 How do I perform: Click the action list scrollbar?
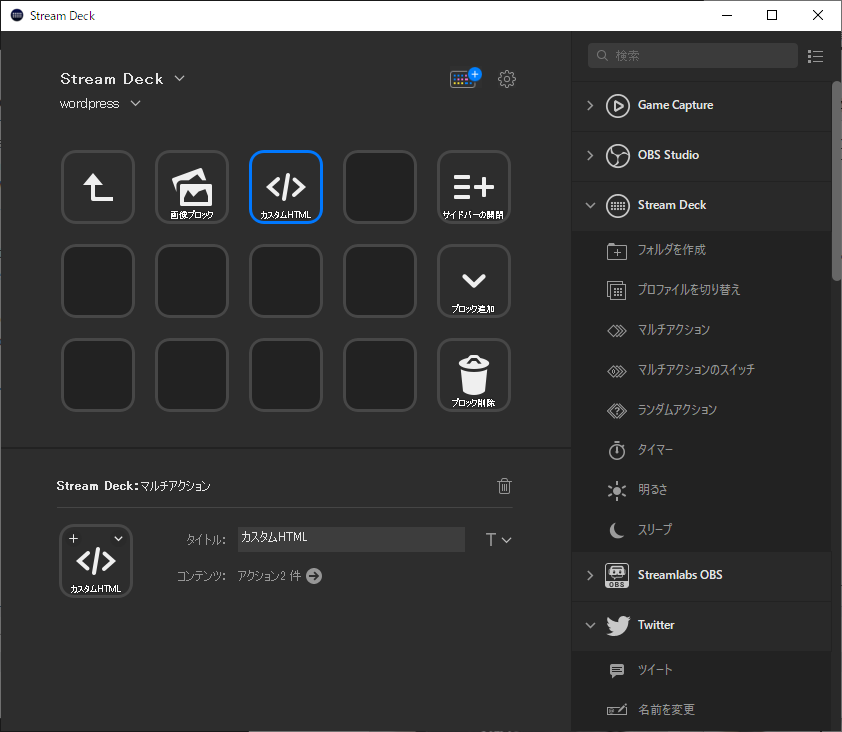(x=836, y=181)
